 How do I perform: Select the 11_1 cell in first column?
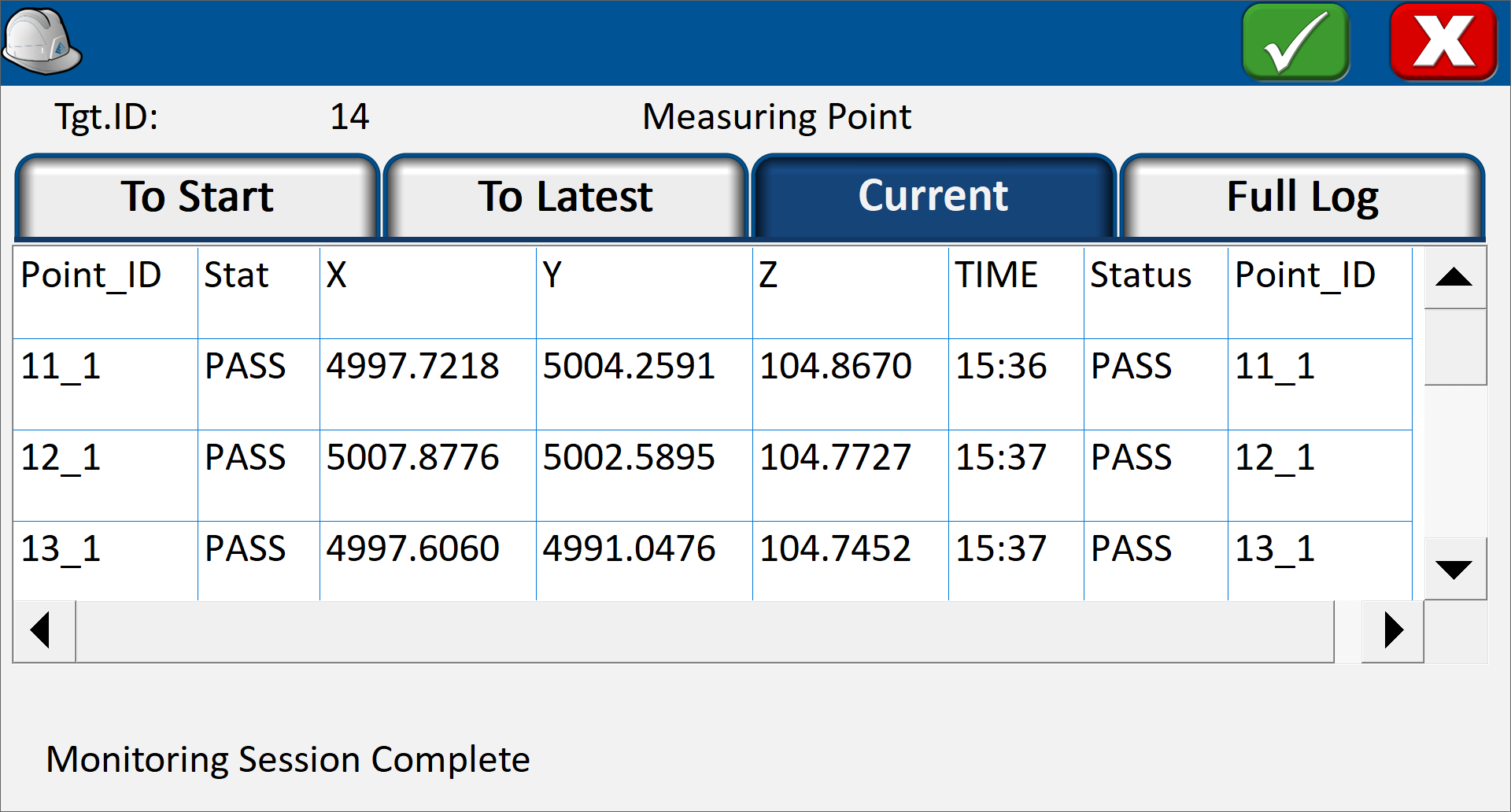pyautogui.click(x=105, y=384)
